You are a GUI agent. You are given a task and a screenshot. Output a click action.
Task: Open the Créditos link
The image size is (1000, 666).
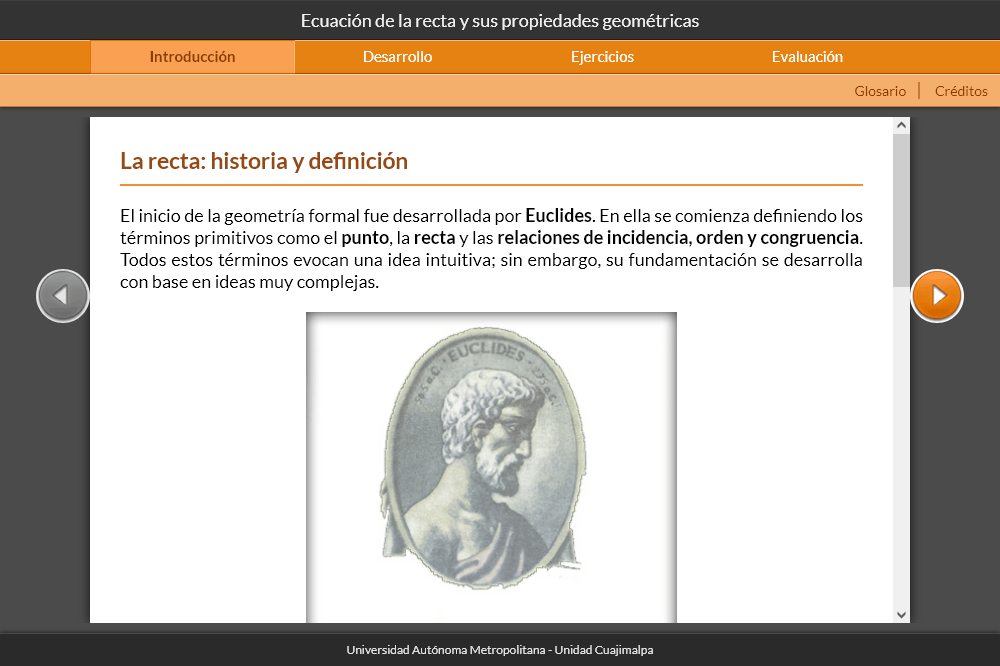pyautogui.click(x=961, y=91)
